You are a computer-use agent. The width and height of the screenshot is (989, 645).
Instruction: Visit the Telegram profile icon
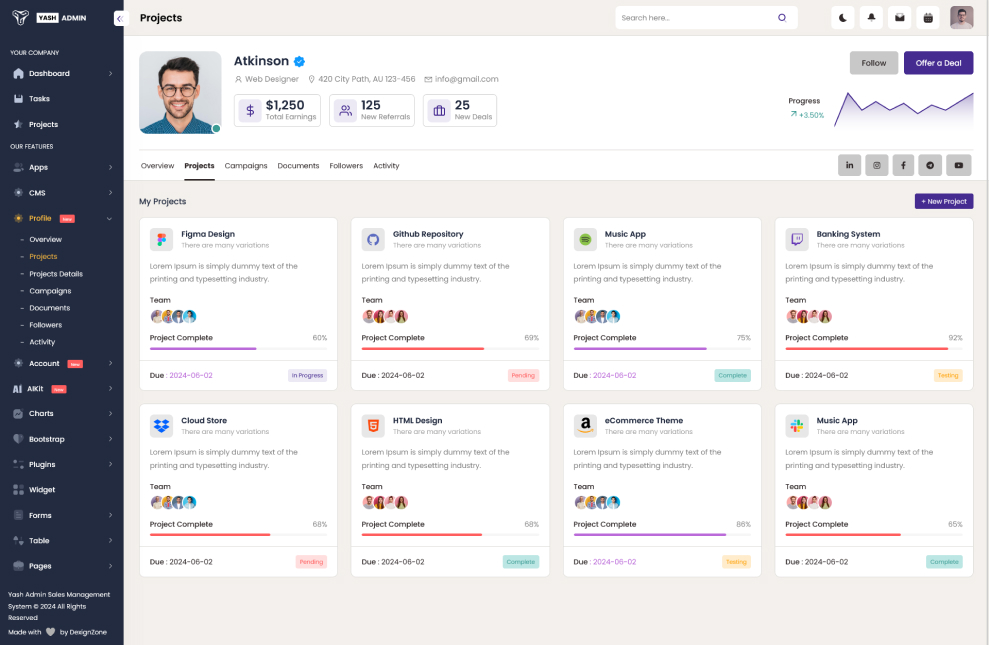coord(930,165)
